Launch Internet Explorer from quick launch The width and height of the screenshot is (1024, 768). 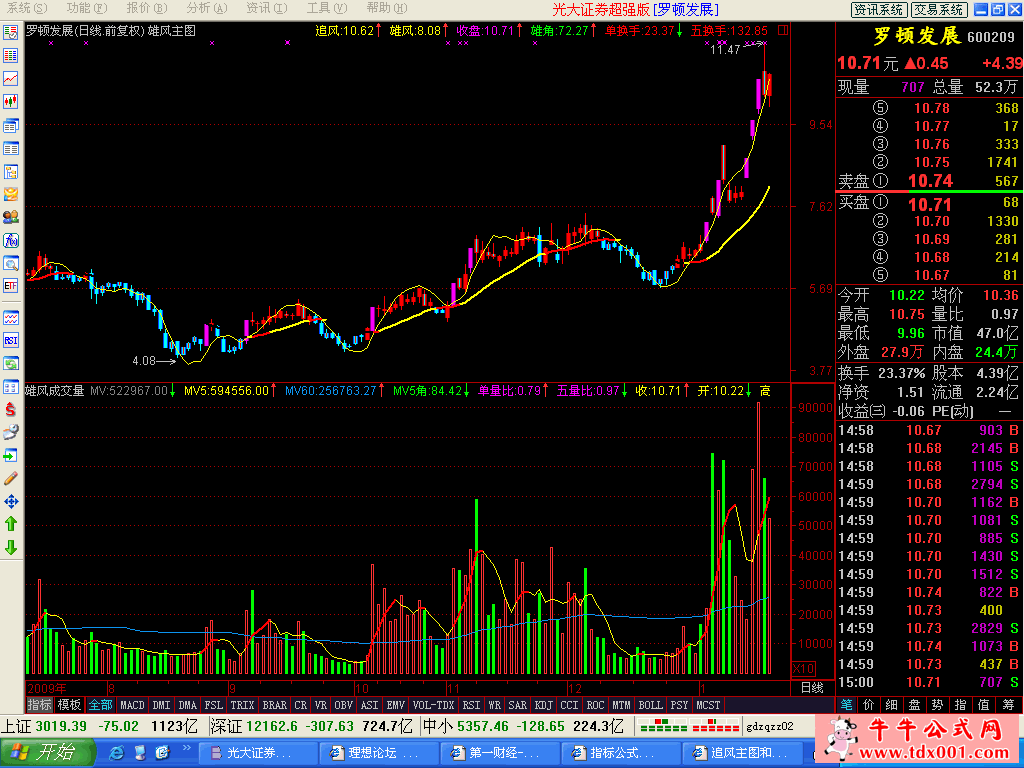coord(117,752)
